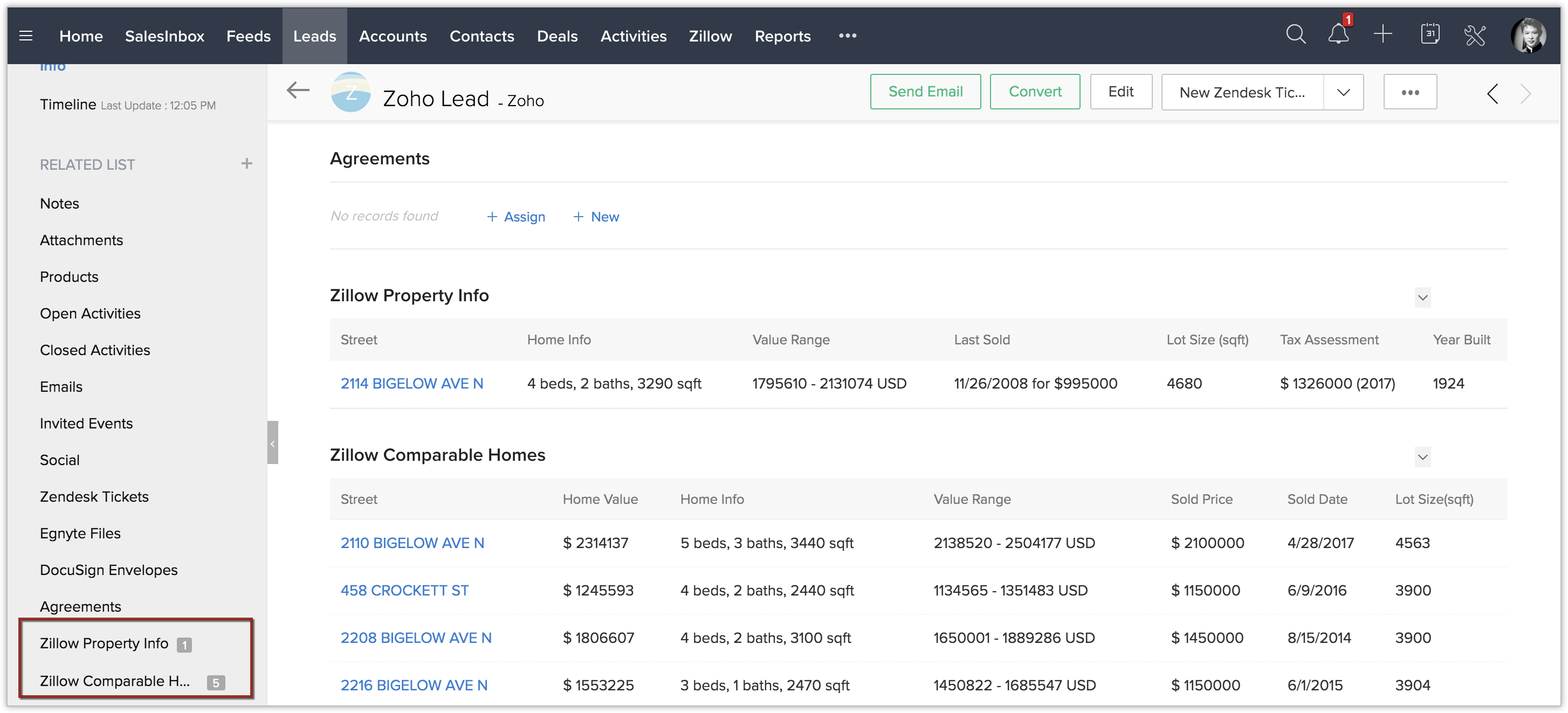Open the calendar icon
Screen dimensions: 1568x713
point(1430,34)
